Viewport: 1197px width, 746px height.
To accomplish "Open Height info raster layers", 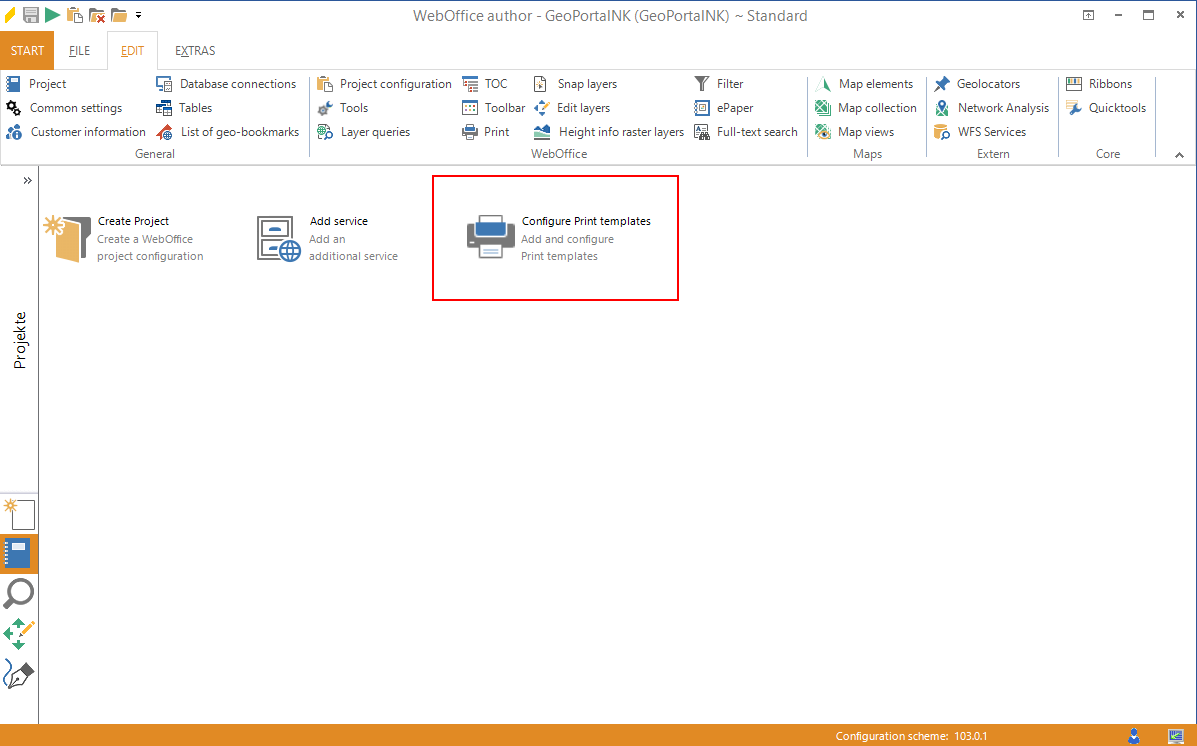I will pos(608,132).
